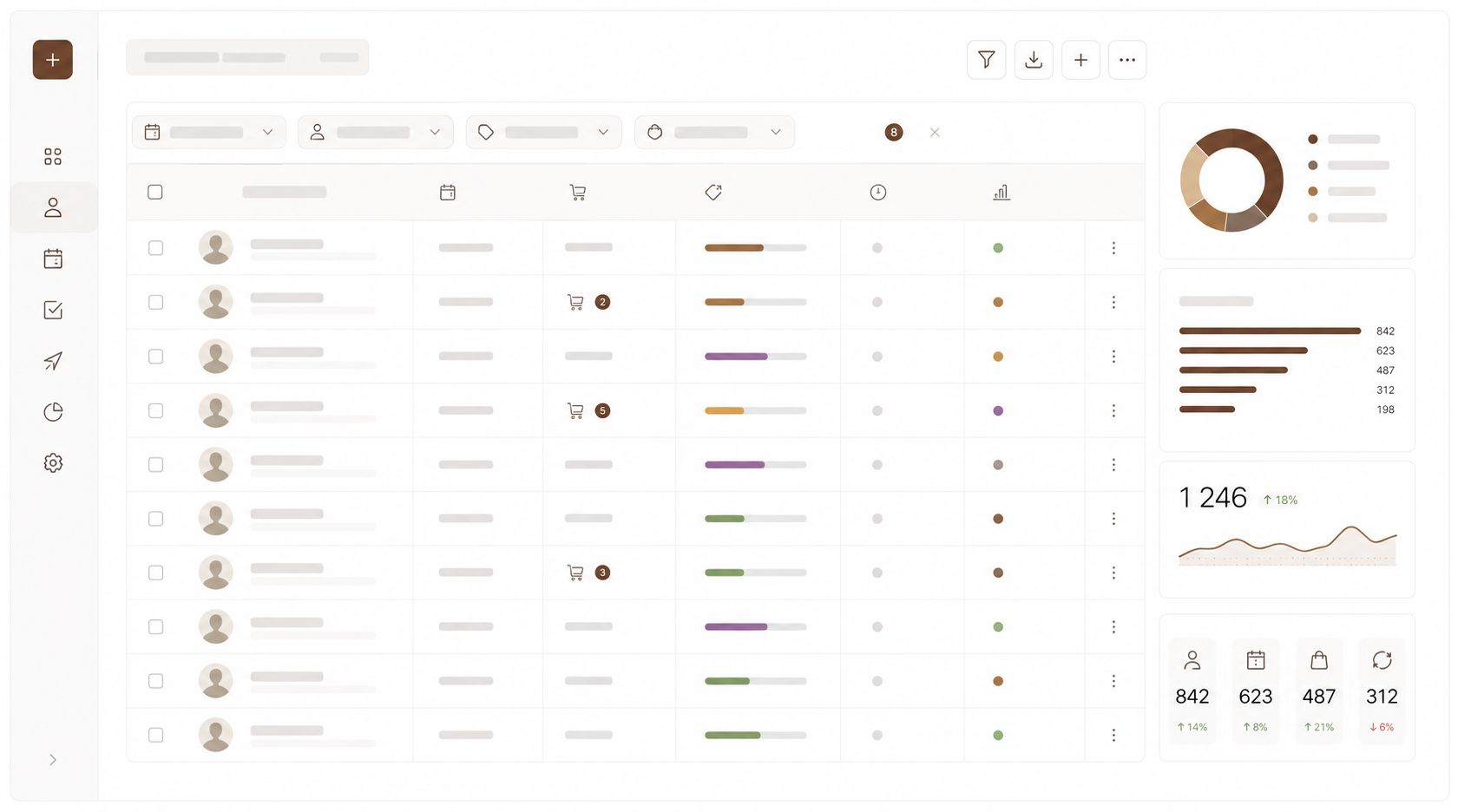The height and width of the screenshot is (812, 1458).
Task: Open the person filter dropdown
Action: (376, 132)
